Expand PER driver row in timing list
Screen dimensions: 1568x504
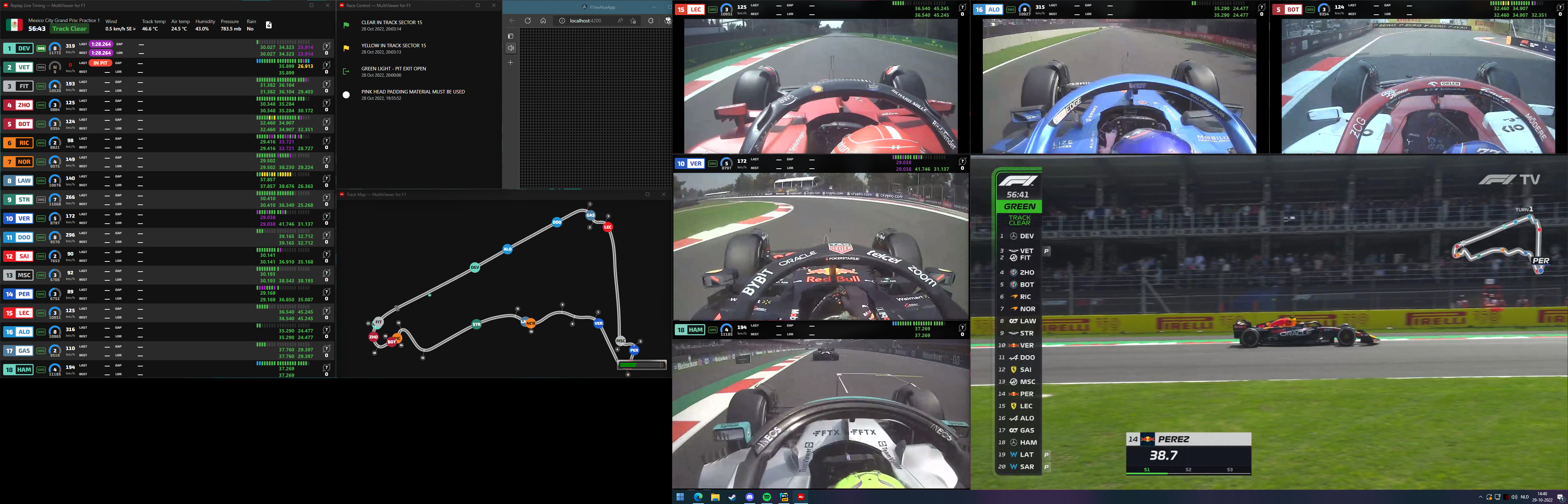click(x=18, y=294)
